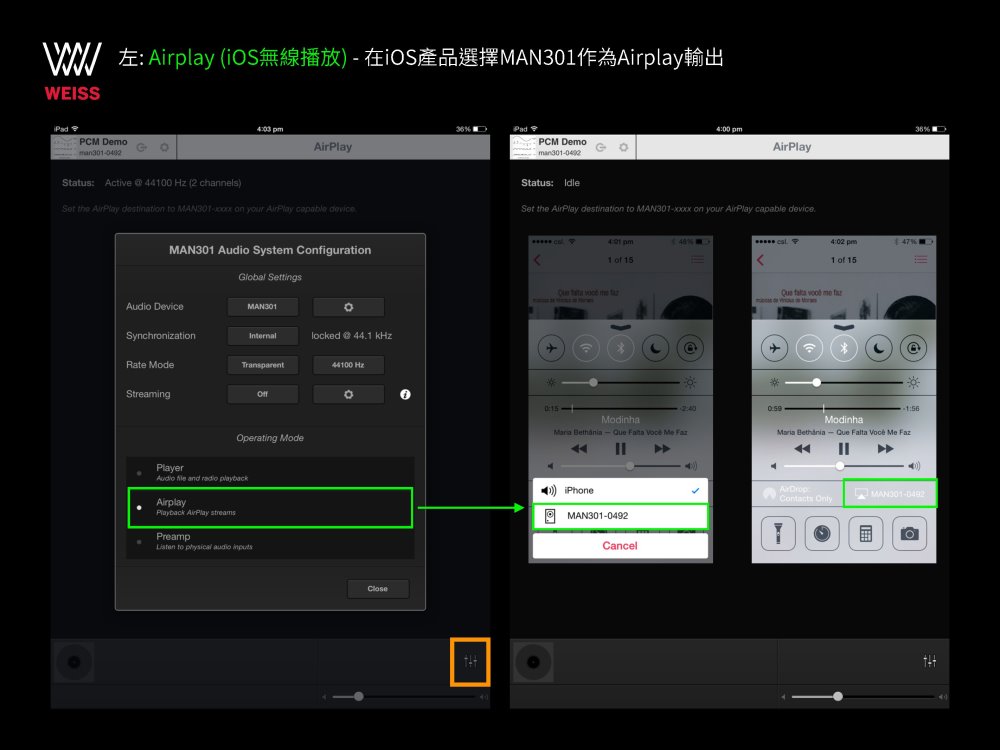Pause playback in left phone
This screenshot has height=750, width=1000.
coord(621,449)
